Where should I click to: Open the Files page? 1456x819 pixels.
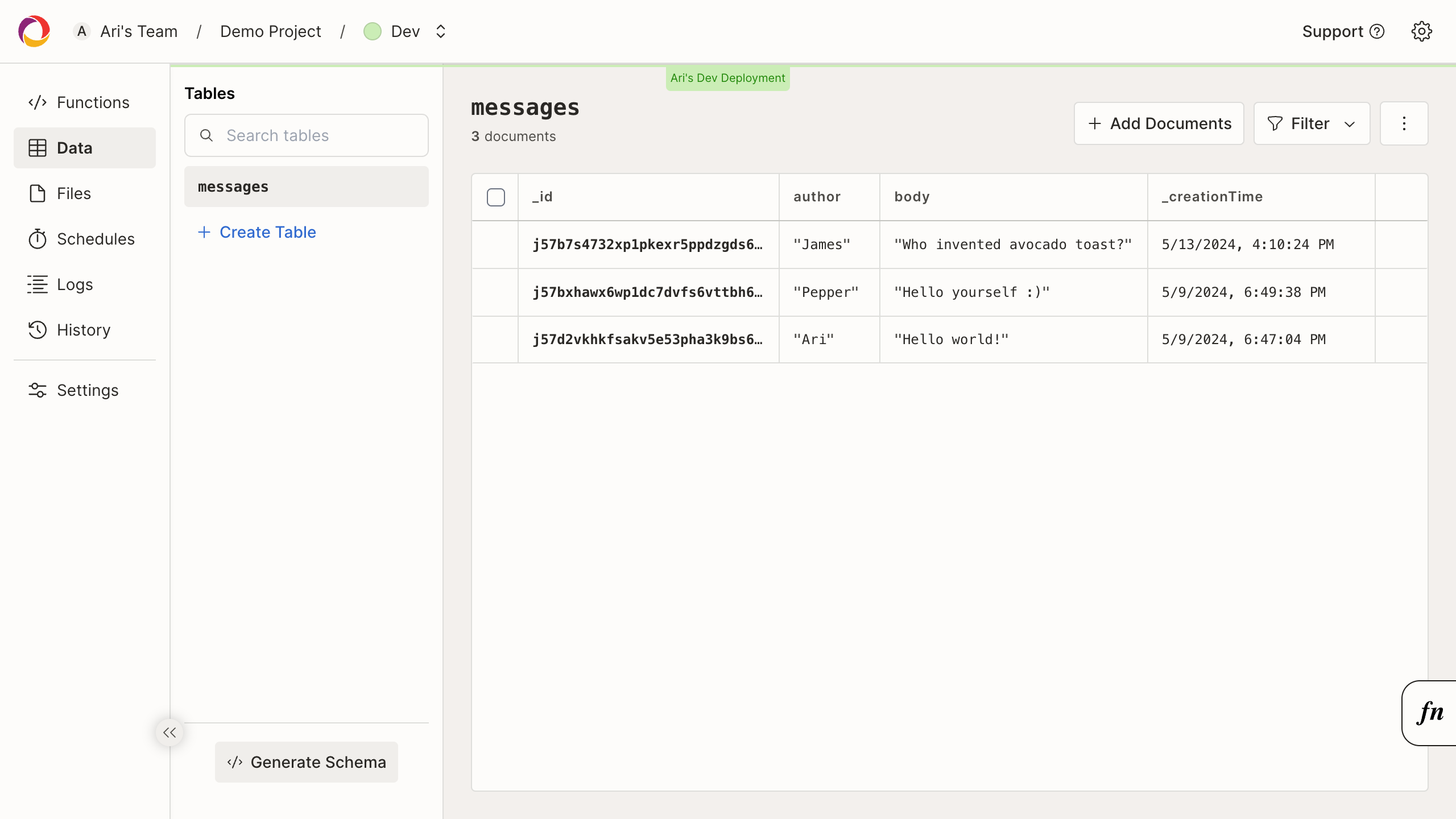(84, 193)
